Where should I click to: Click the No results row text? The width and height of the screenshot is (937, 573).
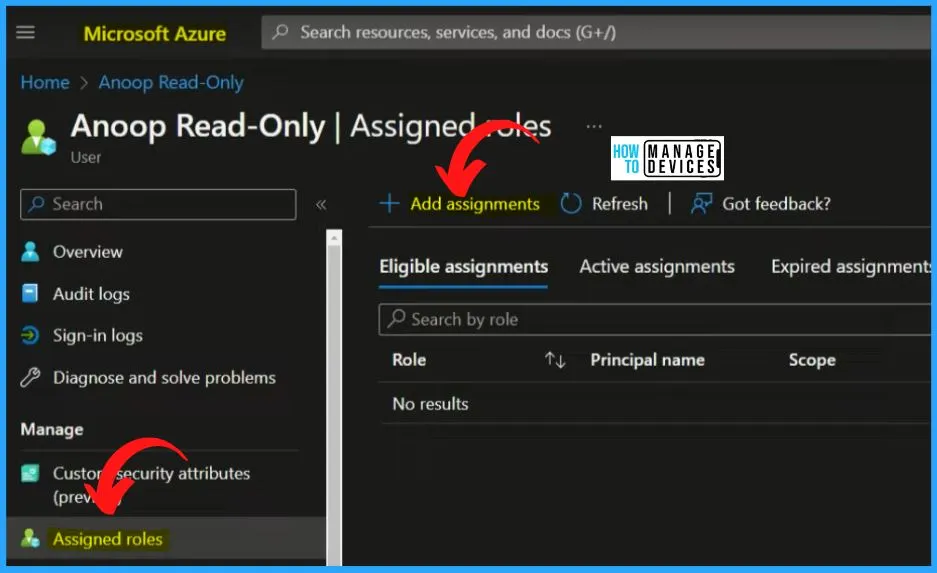pos(430,404)
